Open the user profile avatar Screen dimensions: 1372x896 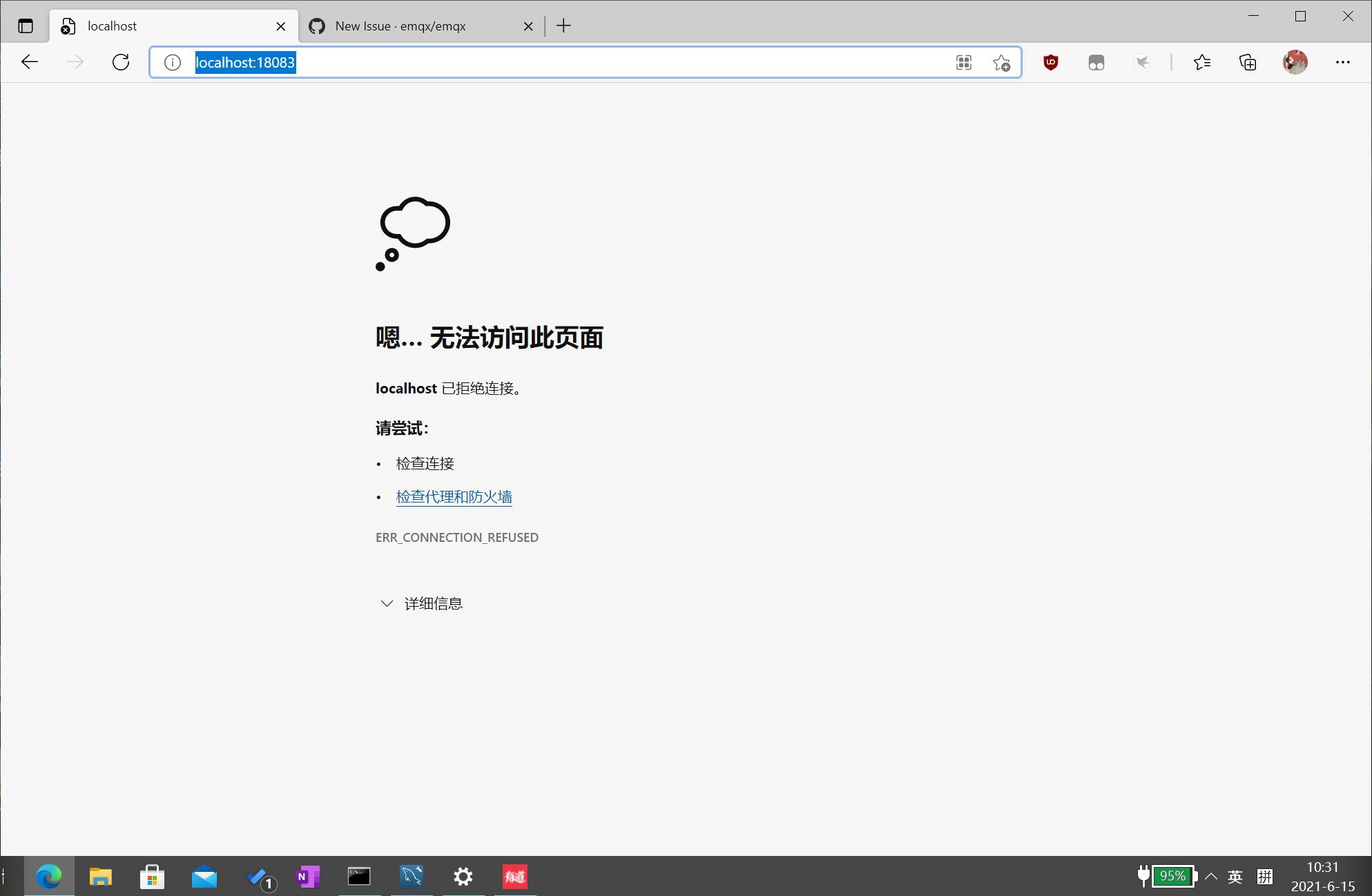pos(1295,62)
